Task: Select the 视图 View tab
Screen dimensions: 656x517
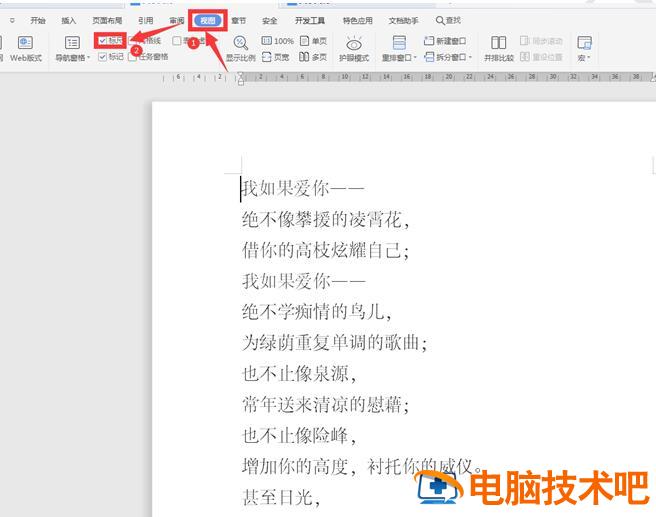Action: [208, 20]
